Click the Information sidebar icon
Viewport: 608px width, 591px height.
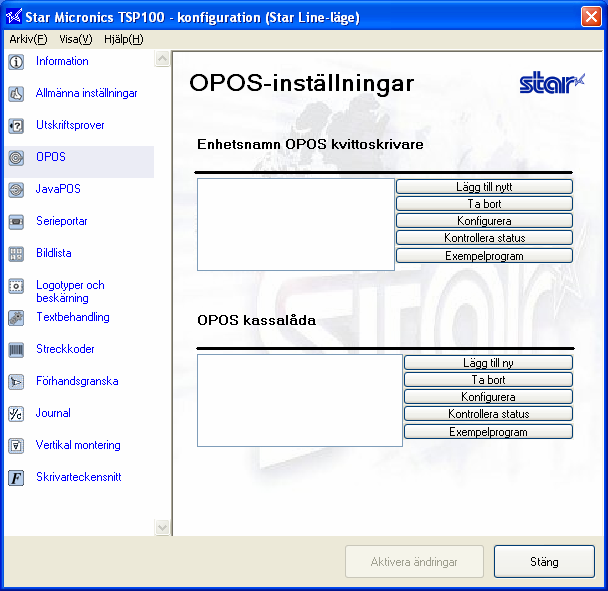(16, 62)
